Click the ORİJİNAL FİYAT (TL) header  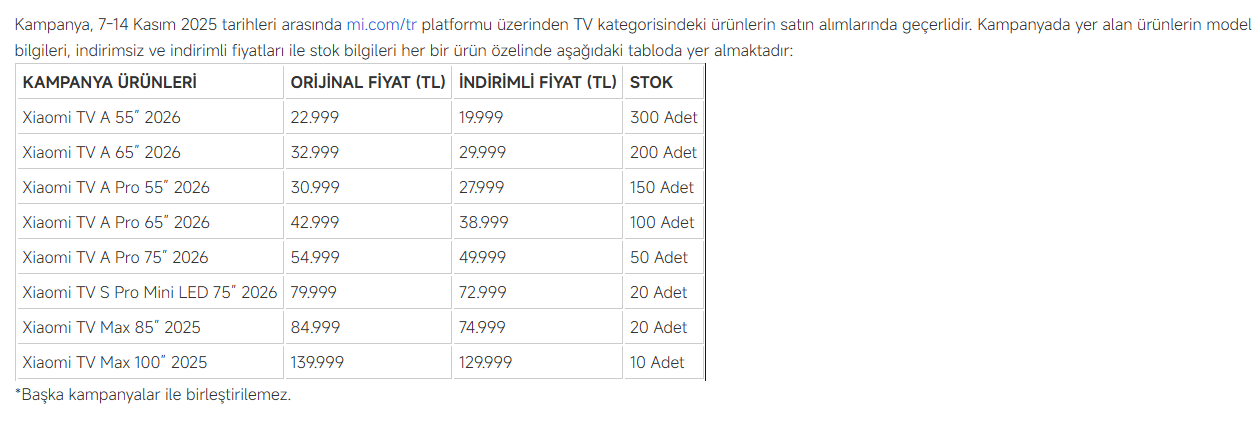pyautogui.click(x=367, y=82)
